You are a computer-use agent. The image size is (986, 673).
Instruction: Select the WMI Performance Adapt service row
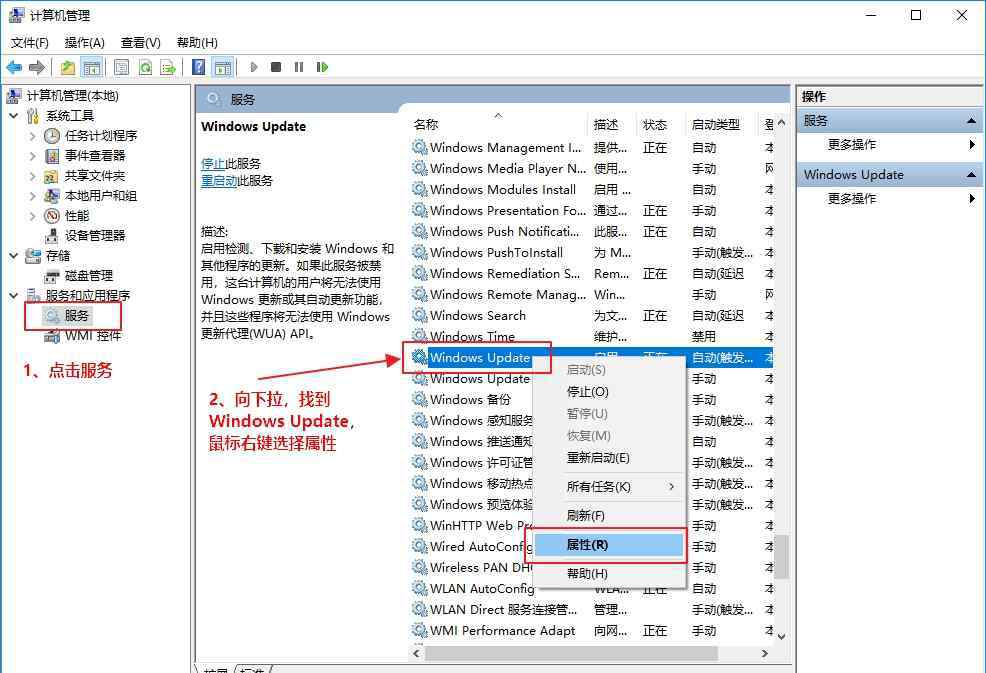pos(592,631)
